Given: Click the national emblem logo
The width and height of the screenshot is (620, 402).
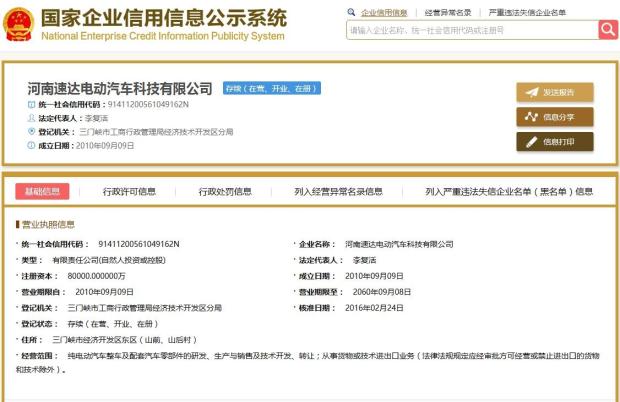Looking at the screenshot, I should click(19, 25).
